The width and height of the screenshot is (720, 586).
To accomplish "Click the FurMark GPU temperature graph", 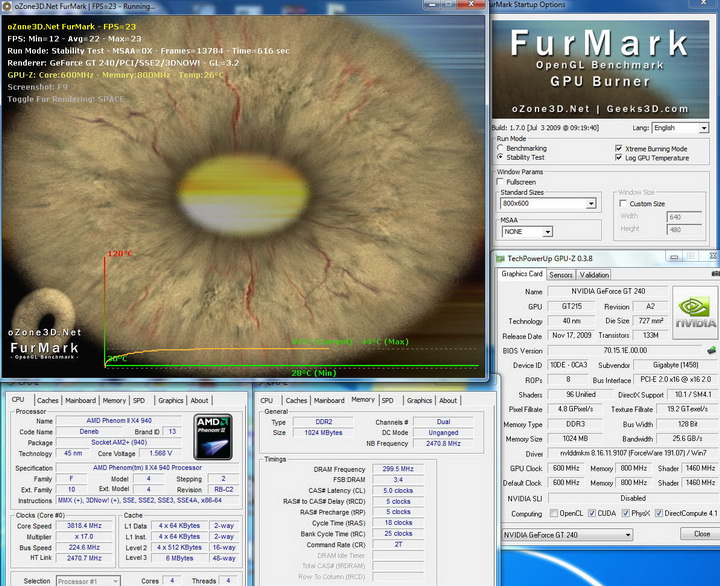I will (292, 312).
